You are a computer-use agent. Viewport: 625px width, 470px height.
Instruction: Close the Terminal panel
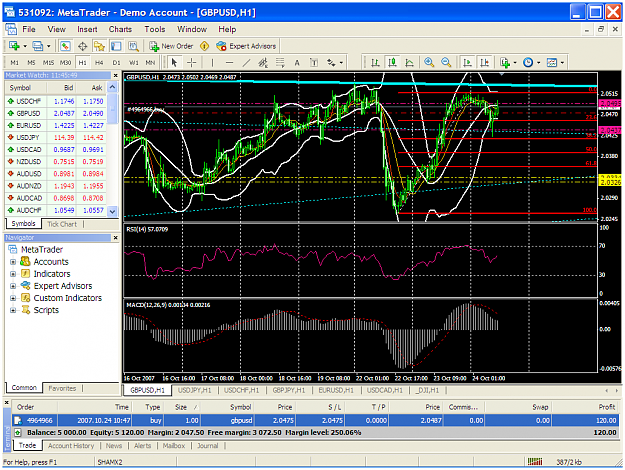pyautogui.click(x=7, y=403)
